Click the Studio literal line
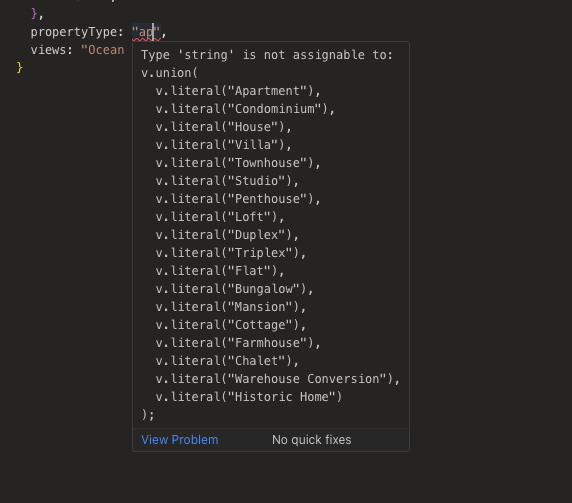The width and height of the screenshot is (572, 503). (227, 181)
